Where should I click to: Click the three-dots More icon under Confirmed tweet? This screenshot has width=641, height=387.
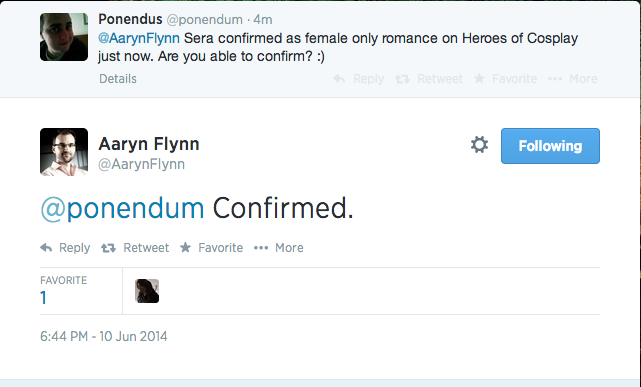(261, 248)
